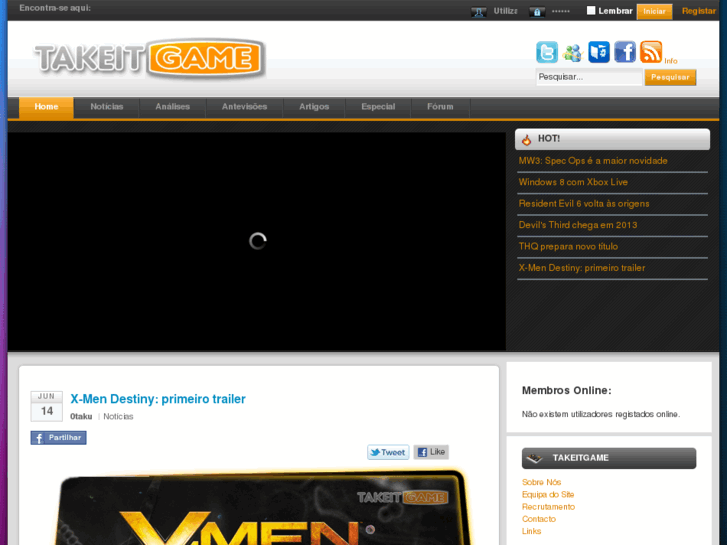The width and height of the screenshot is (727, 545).
Task: Open 'Windows 8 com Xbox Live' headline
Action: point(573,182)
